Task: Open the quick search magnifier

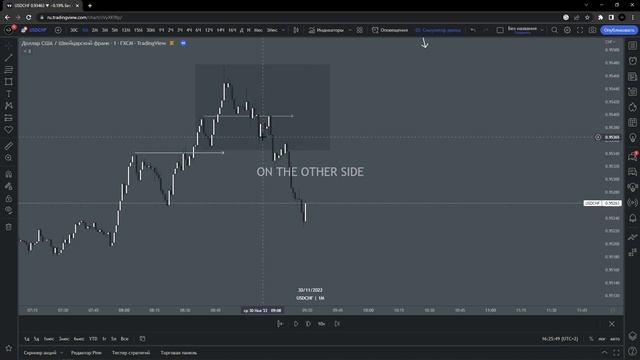Action: tap(554, 30)
